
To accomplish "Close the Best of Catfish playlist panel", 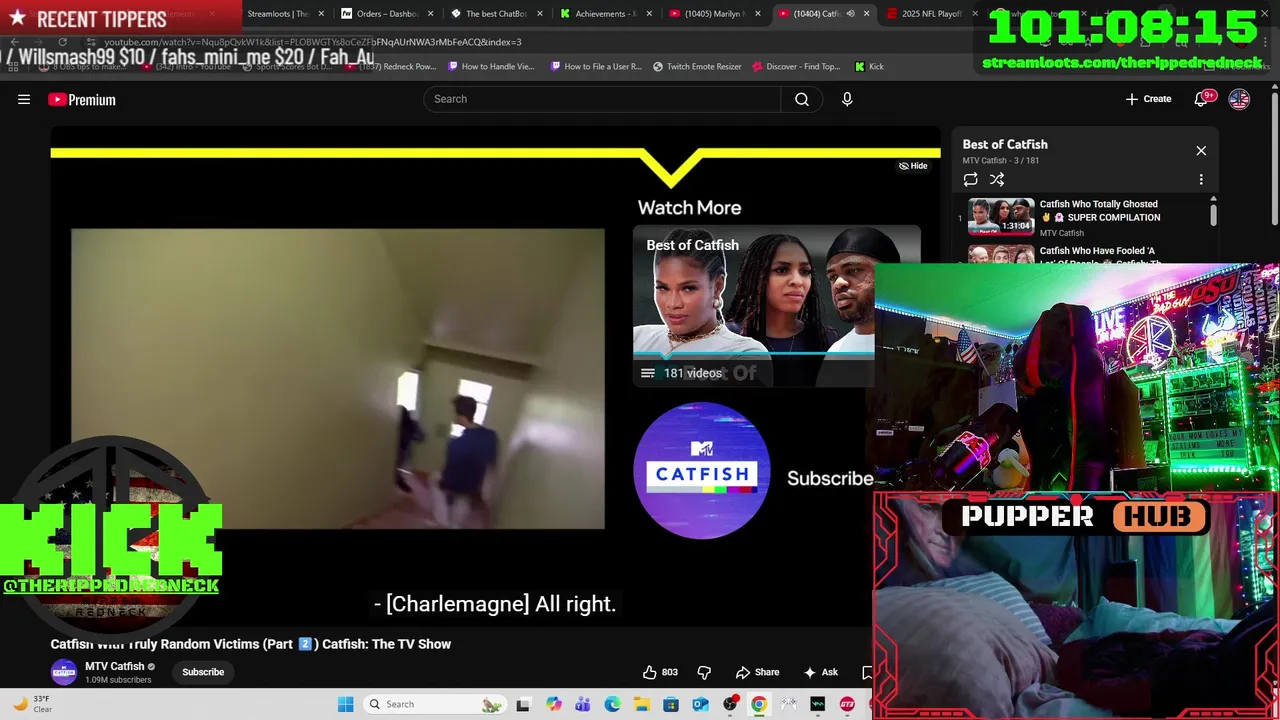I will tap(1201, 151).
